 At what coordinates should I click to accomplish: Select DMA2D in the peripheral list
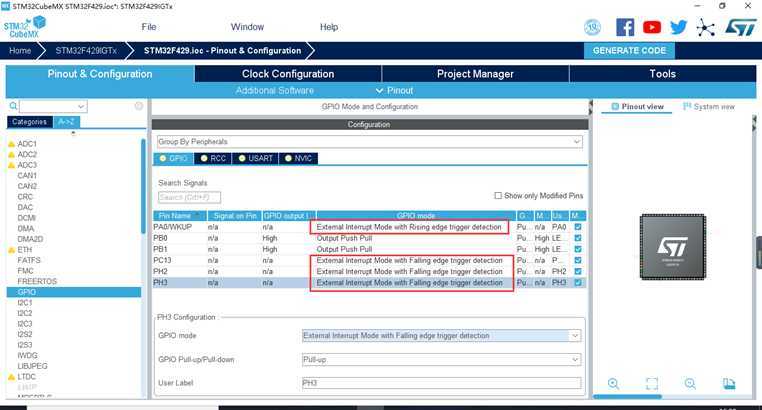pyautogui.click(x=30, y=239)
